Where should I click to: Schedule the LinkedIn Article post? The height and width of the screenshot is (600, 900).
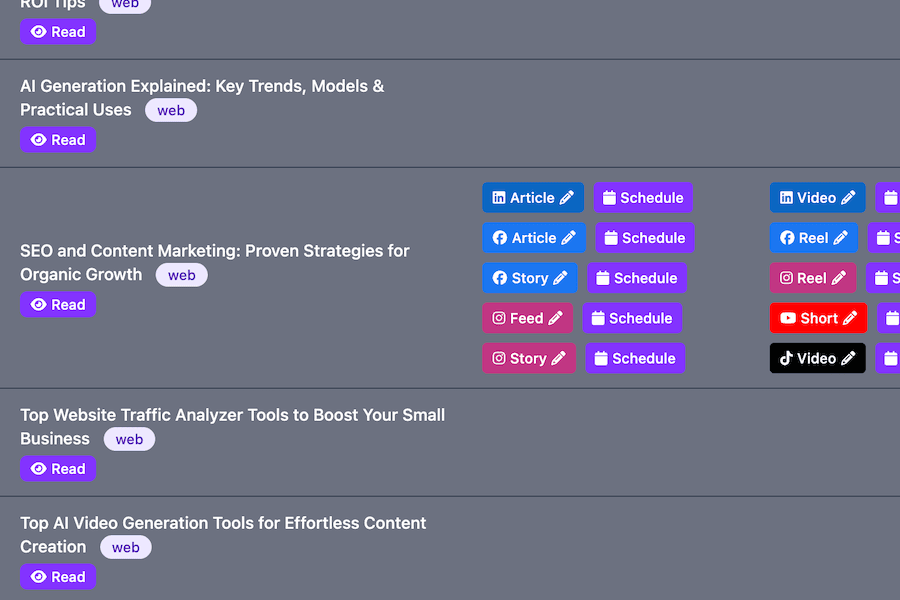pyautogui.click(x=642, y=198)
